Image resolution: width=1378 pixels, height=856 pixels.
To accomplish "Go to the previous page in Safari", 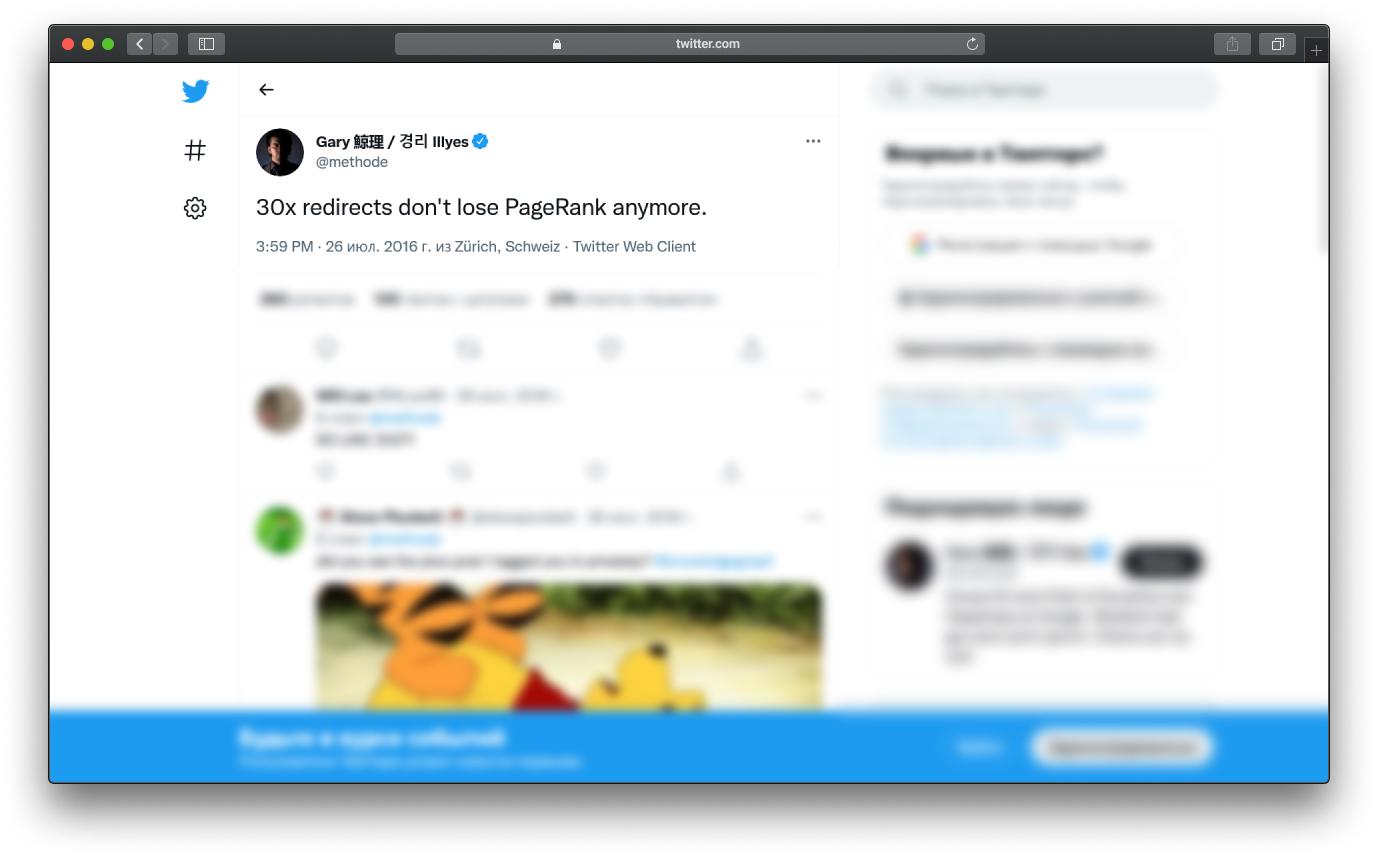I will pyautogui.click(x=140, y=44).
